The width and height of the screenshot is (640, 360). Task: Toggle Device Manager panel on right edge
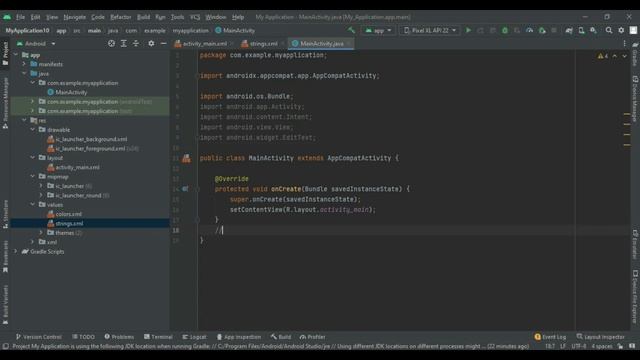pyautogui.click(x=635, y=98)
